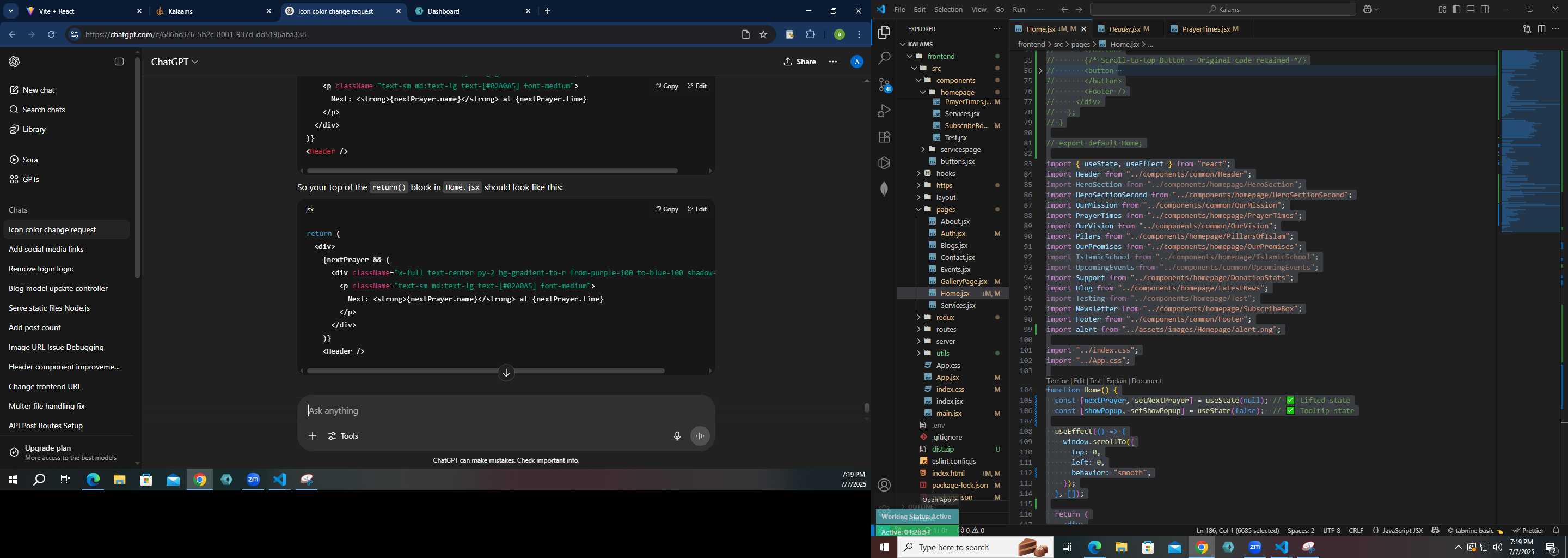Screen dimensions: 1568x558
Task: Open VS Code Search view icon
Action: pos(884,58)
